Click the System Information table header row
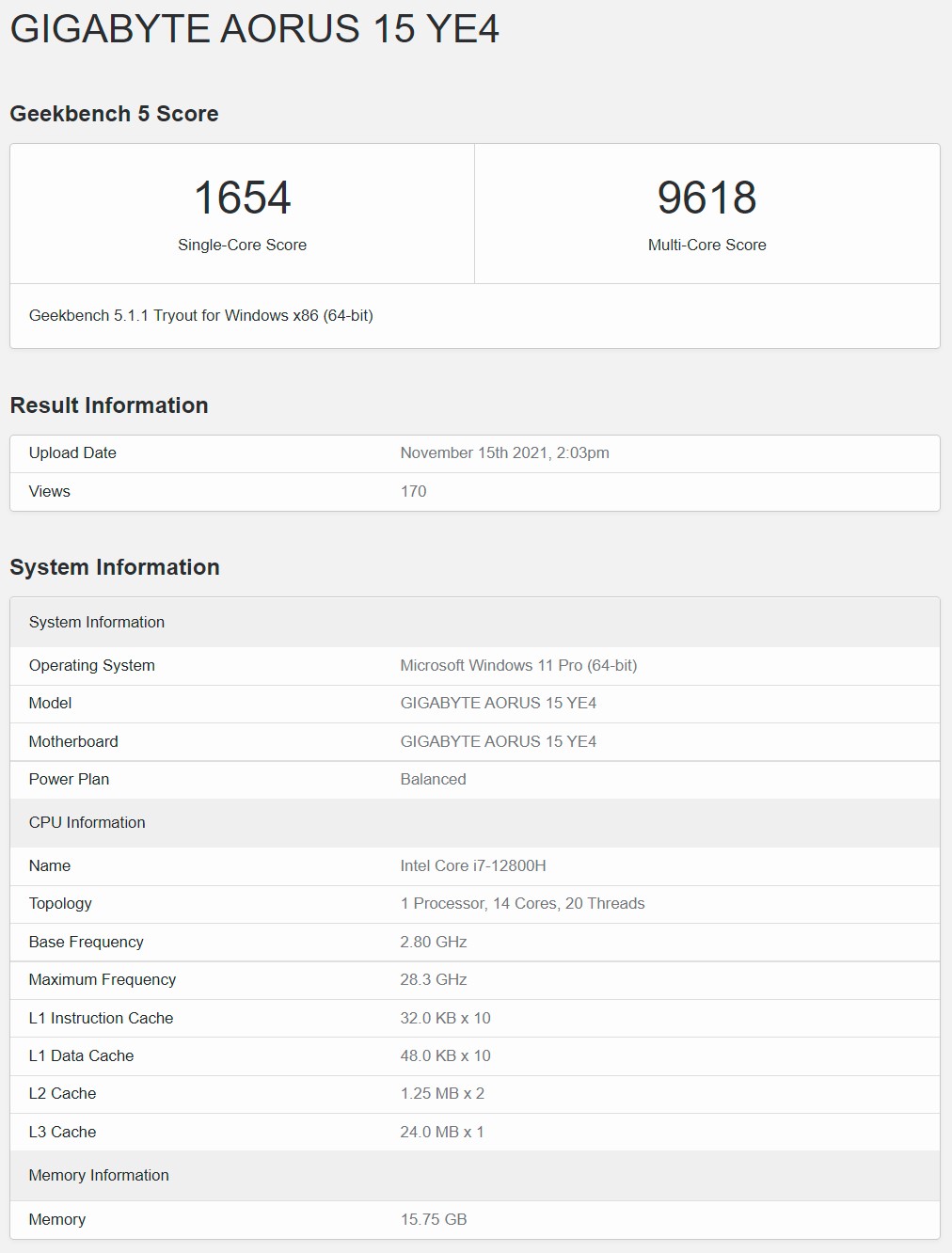 point(475,622)
